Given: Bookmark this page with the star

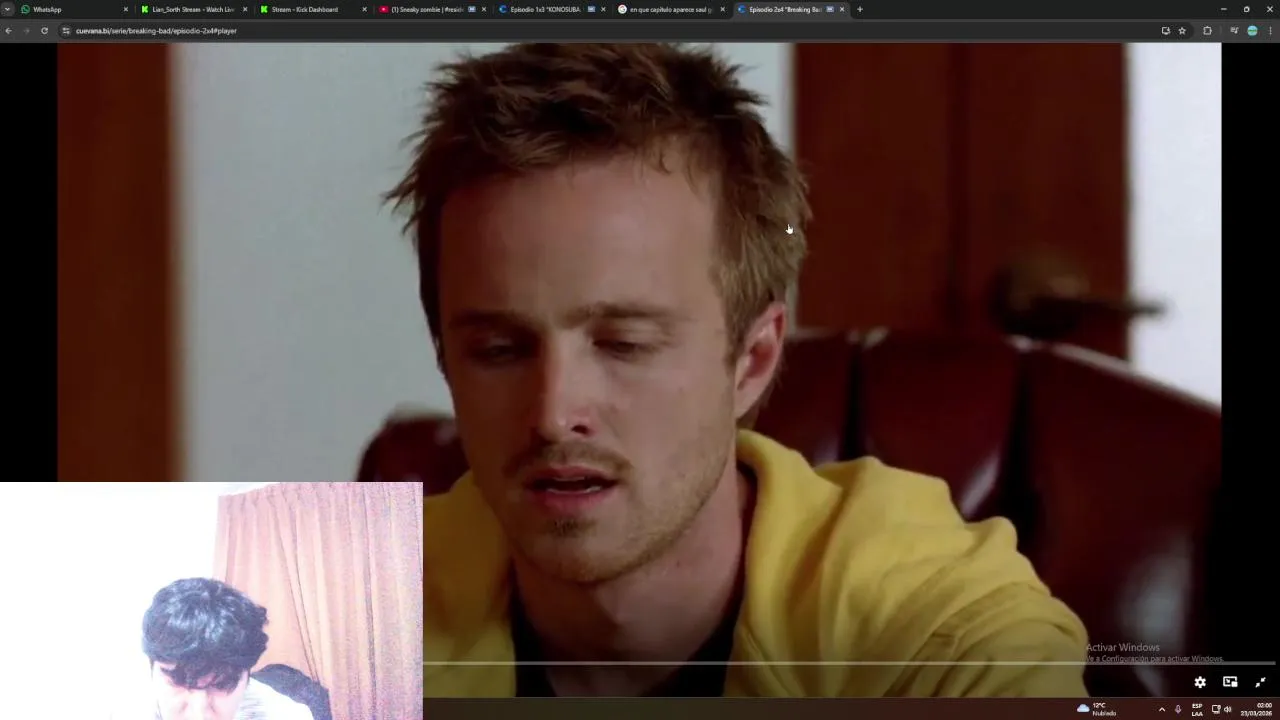Looking at the screenshot, I should pos(1182,31).
